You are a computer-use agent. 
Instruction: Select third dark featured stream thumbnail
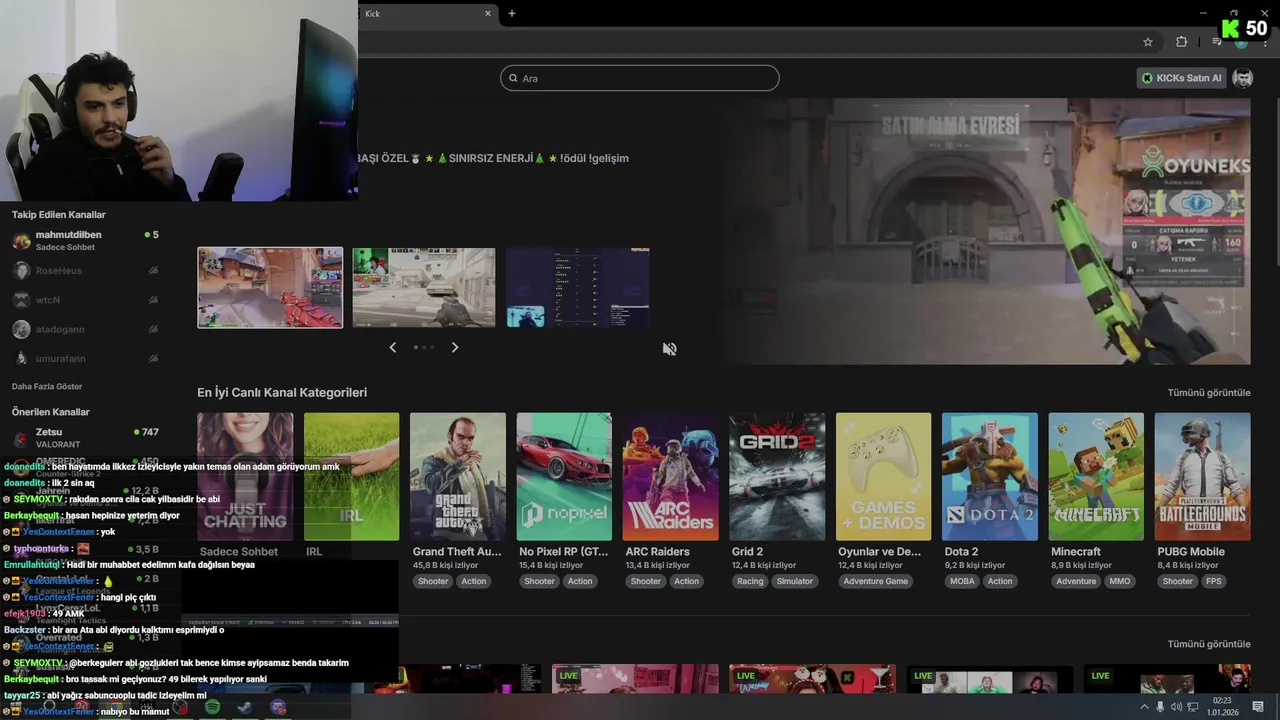[578, 288]
